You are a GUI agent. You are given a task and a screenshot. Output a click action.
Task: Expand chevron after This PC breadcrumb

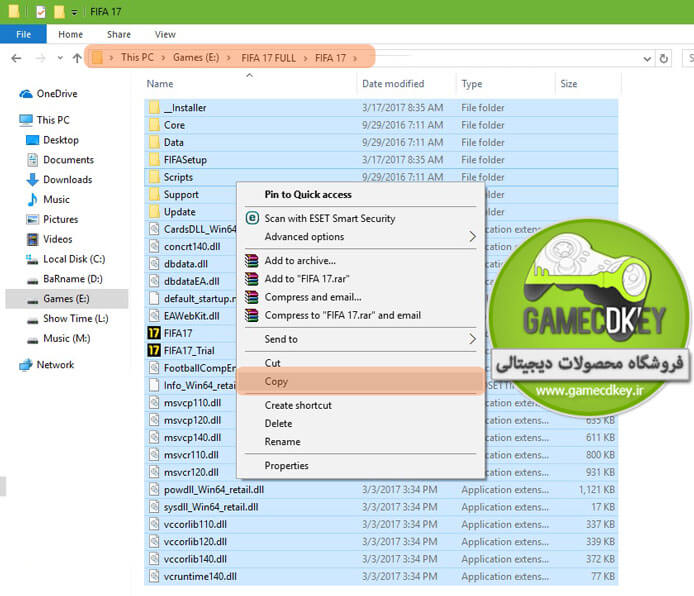click(x=163, y=58)
